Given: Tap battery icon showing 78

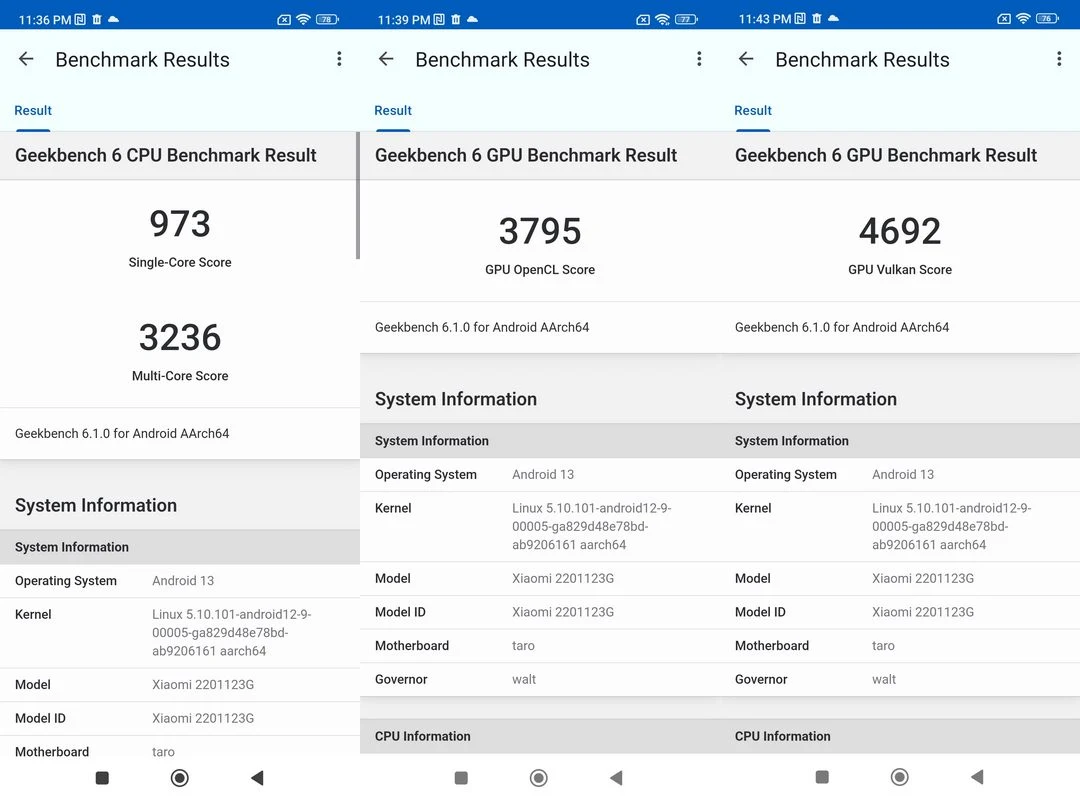Looking at the screenshot, I should click(x=327, y=19).
